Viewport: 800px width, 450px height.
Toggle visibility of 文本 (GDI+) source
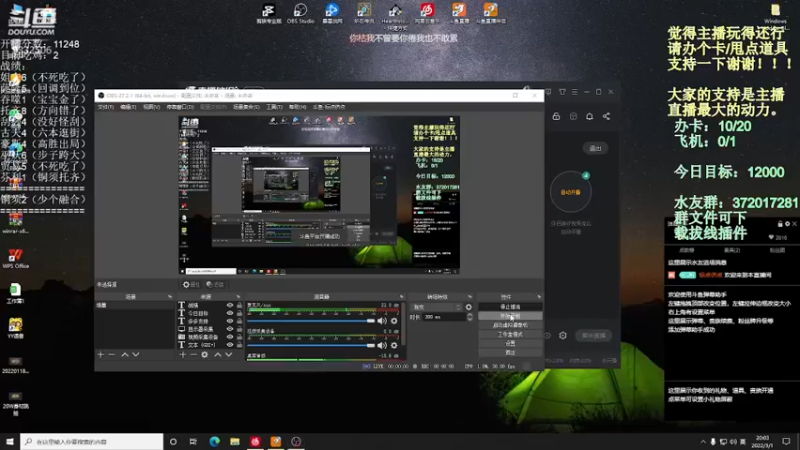pos(230,345)
